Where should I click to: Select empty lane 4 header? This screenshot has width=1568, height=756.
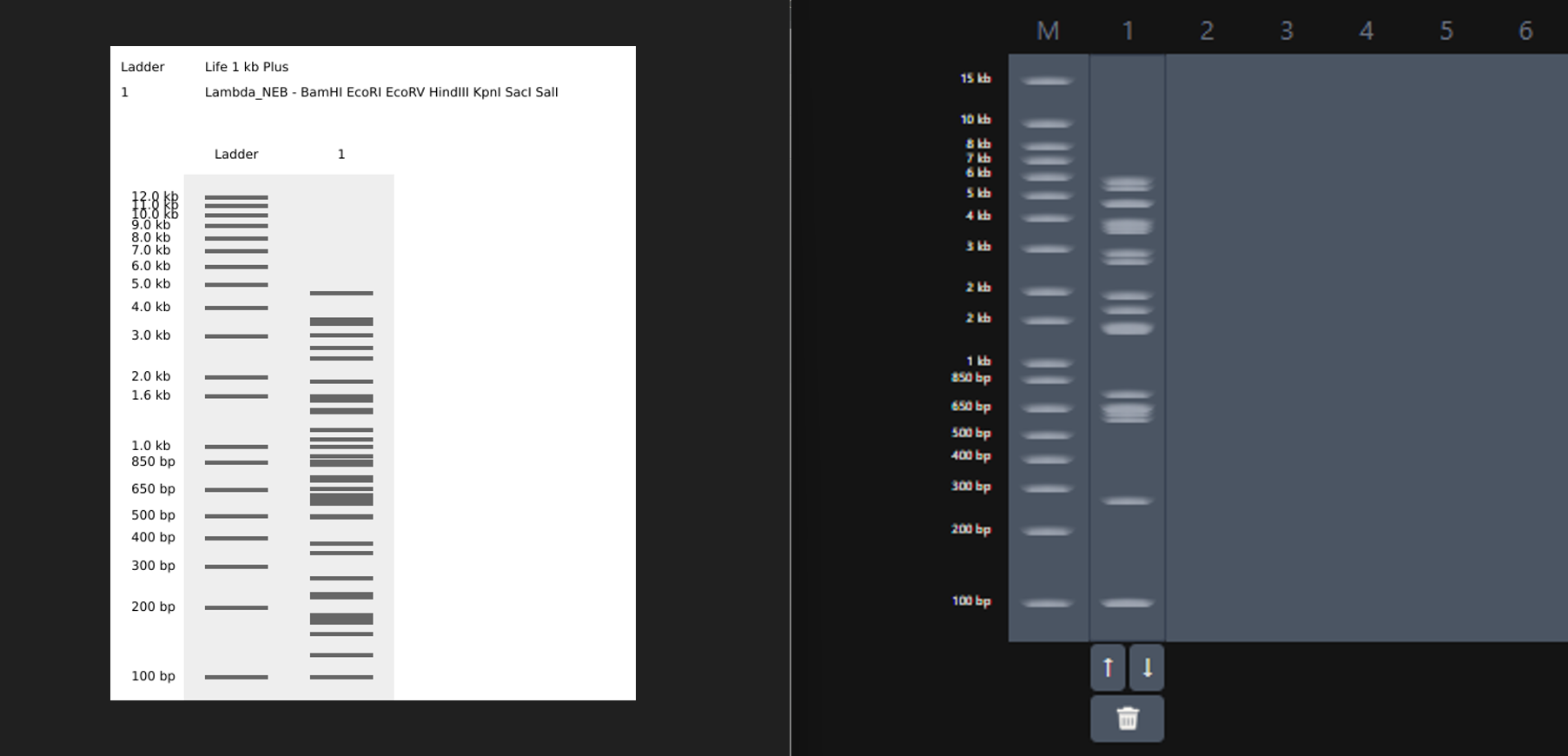1366,31
